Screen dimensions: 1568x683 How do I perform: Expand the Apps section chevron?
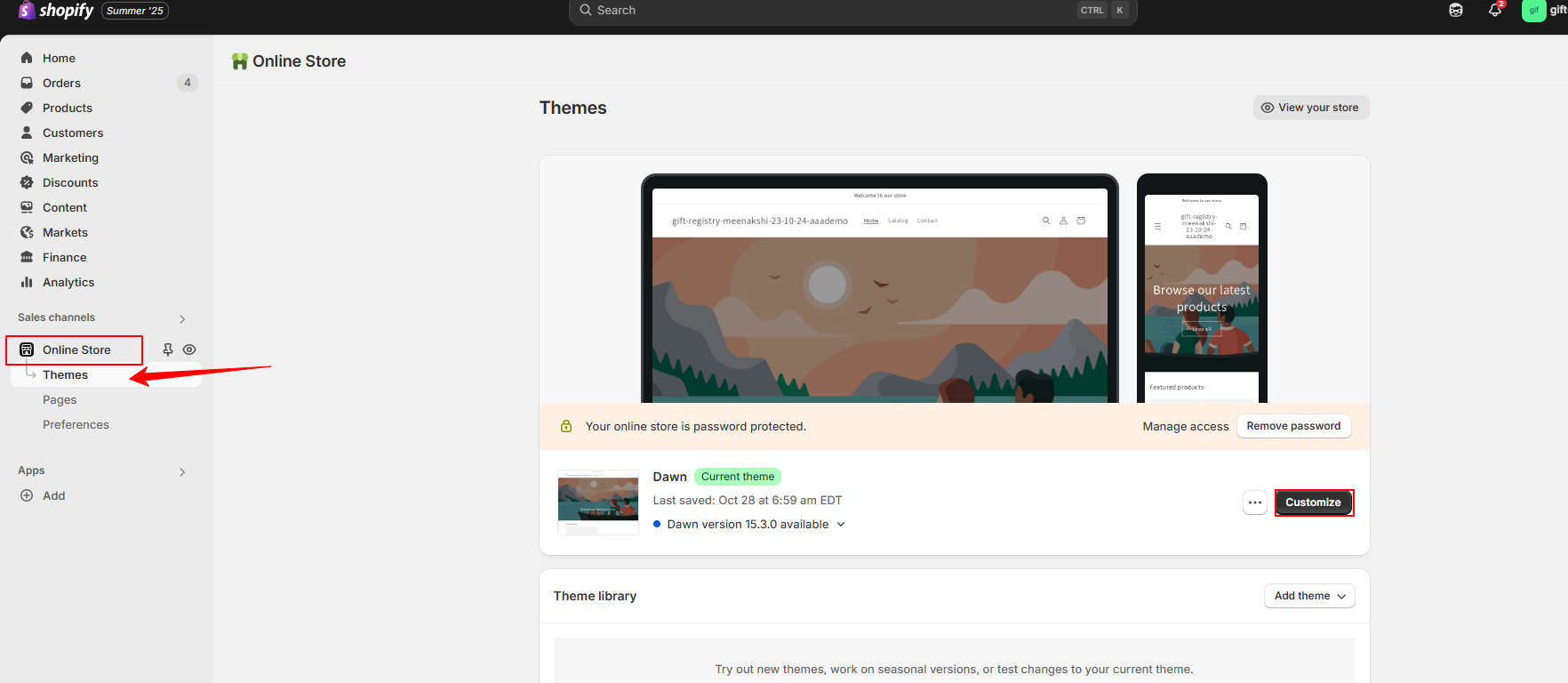click(x=182, y=471)
